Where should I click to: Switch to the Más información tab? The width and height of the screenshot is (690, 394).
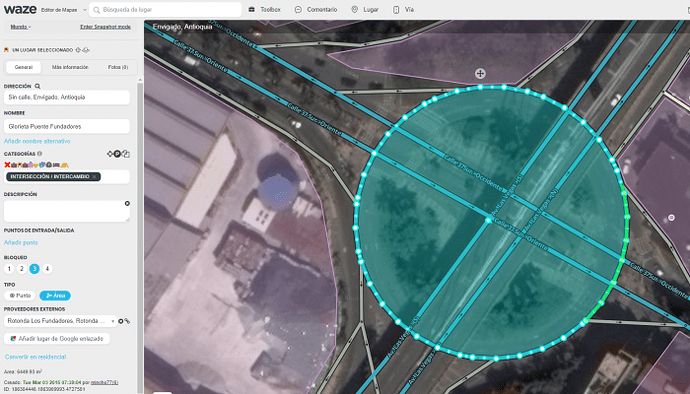click(70, 67)
